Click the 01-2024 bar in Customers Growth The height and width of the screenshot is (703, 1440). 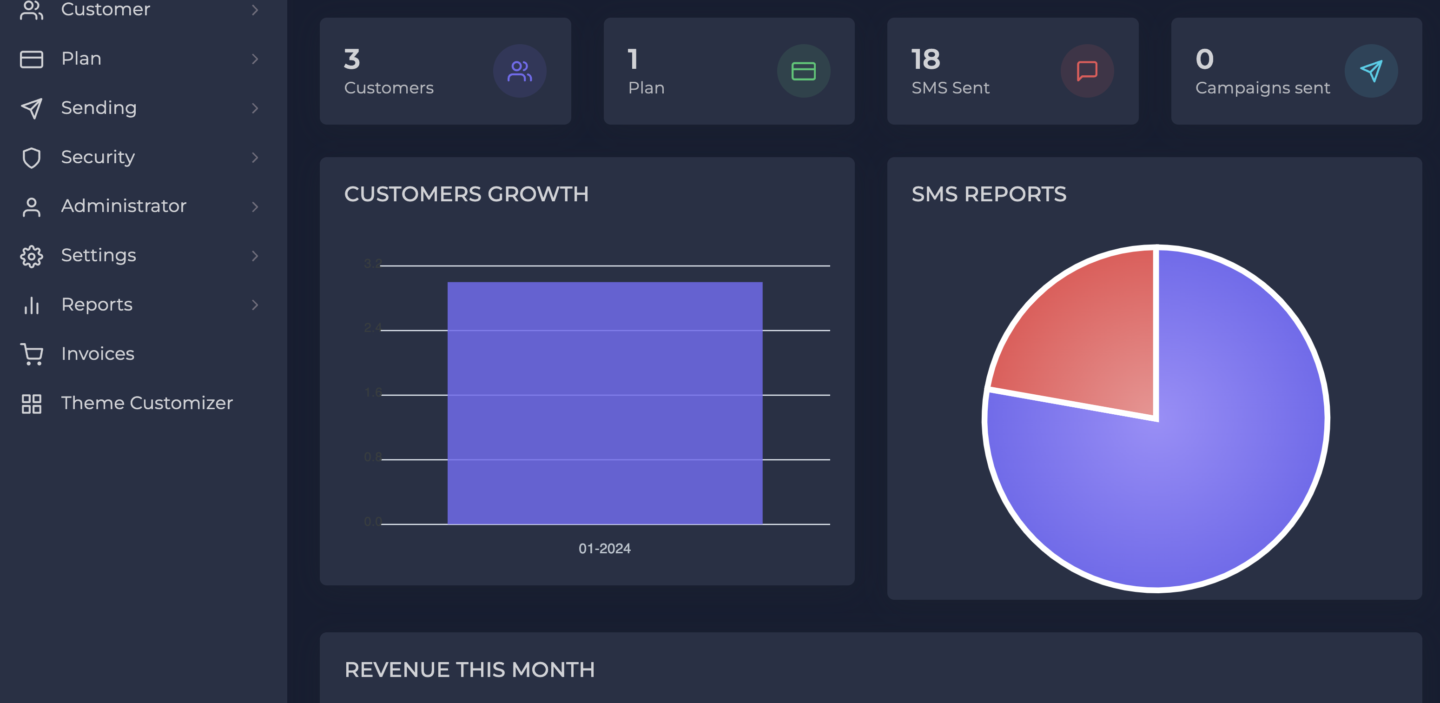click(x=605, y=403)
